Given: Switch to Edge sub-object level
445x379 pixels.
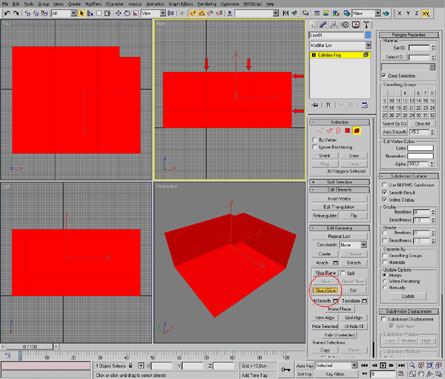Looking at the screenshot, I should [x=329, y=131].
